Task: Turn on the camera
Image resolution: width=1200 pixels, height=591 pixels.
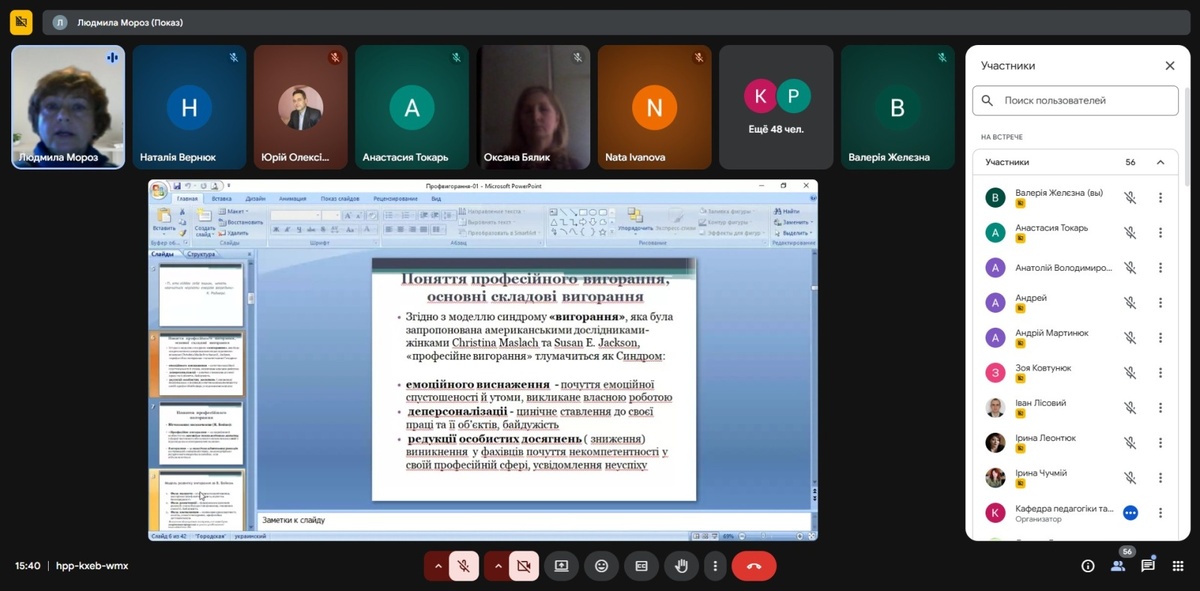Action: (x=523, y=566)
